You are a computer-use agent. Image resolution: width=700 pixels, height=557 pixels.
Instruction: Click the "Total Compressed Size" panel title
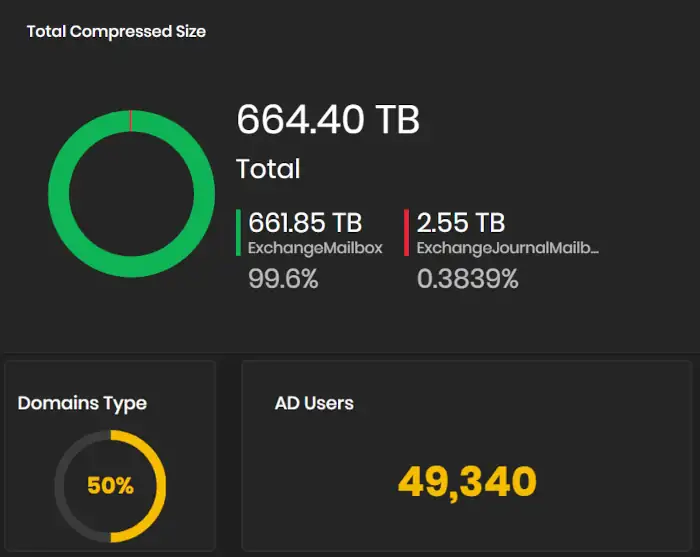pyautogui.click(x=116, y=31)
